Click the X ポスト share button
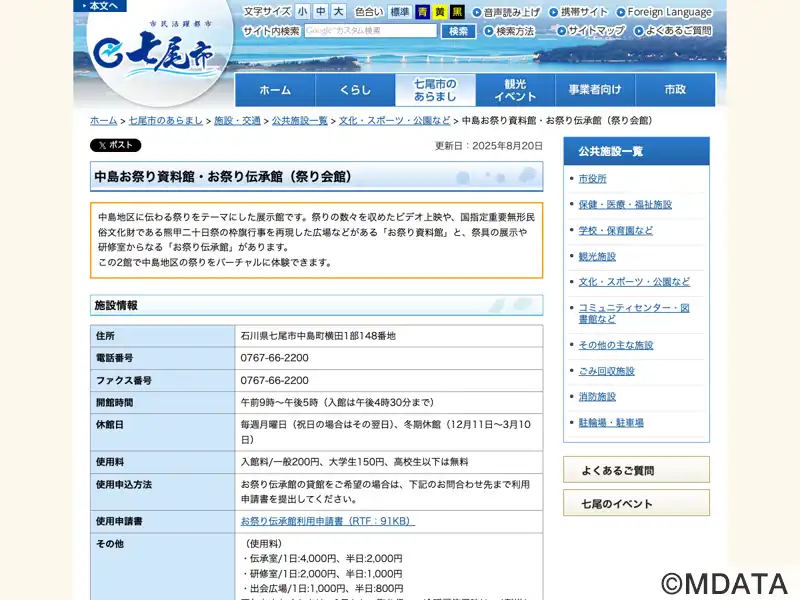The width and height of the screenshot is (800, 600). click(x=115, y=145)
